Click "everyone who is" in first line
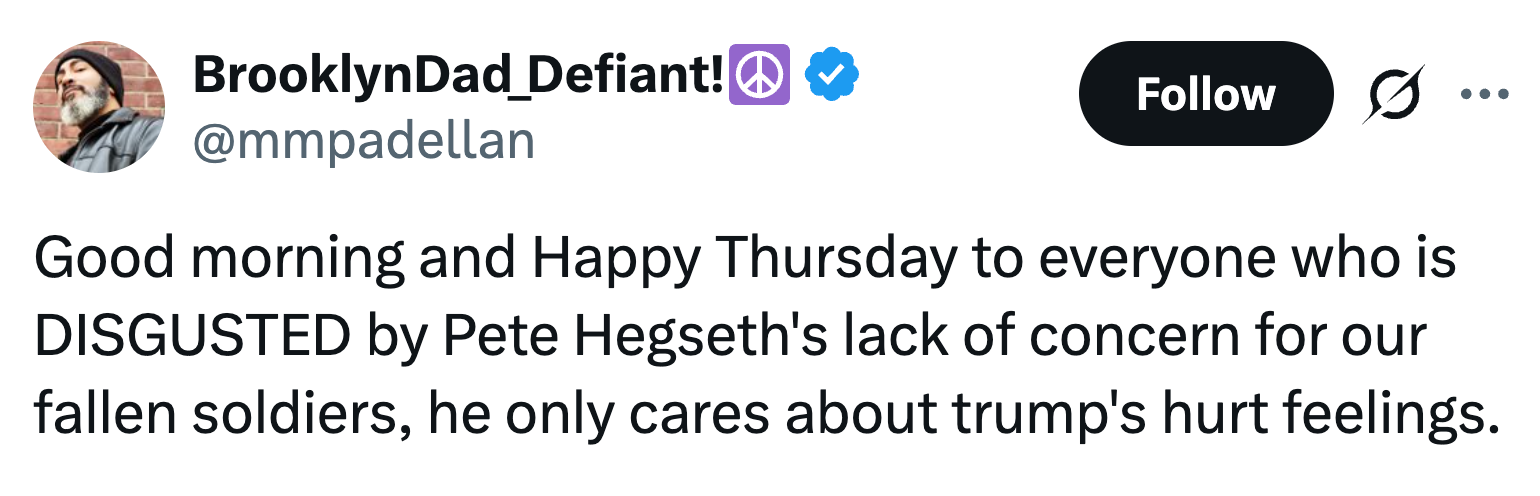This screenshot has width=1540, height=496. pos(1247,261)
